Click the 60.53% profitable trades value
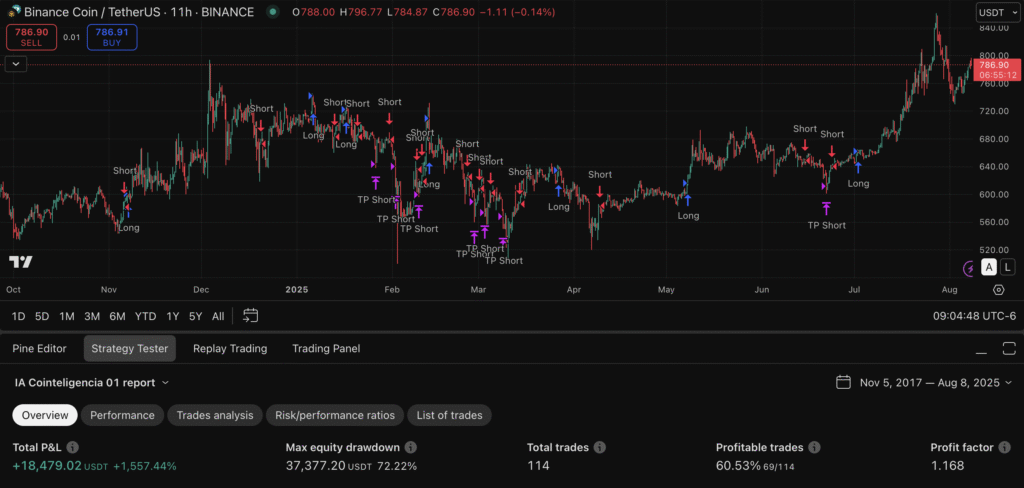This screenshot has width=1024, height=488. tap(738, 466)
